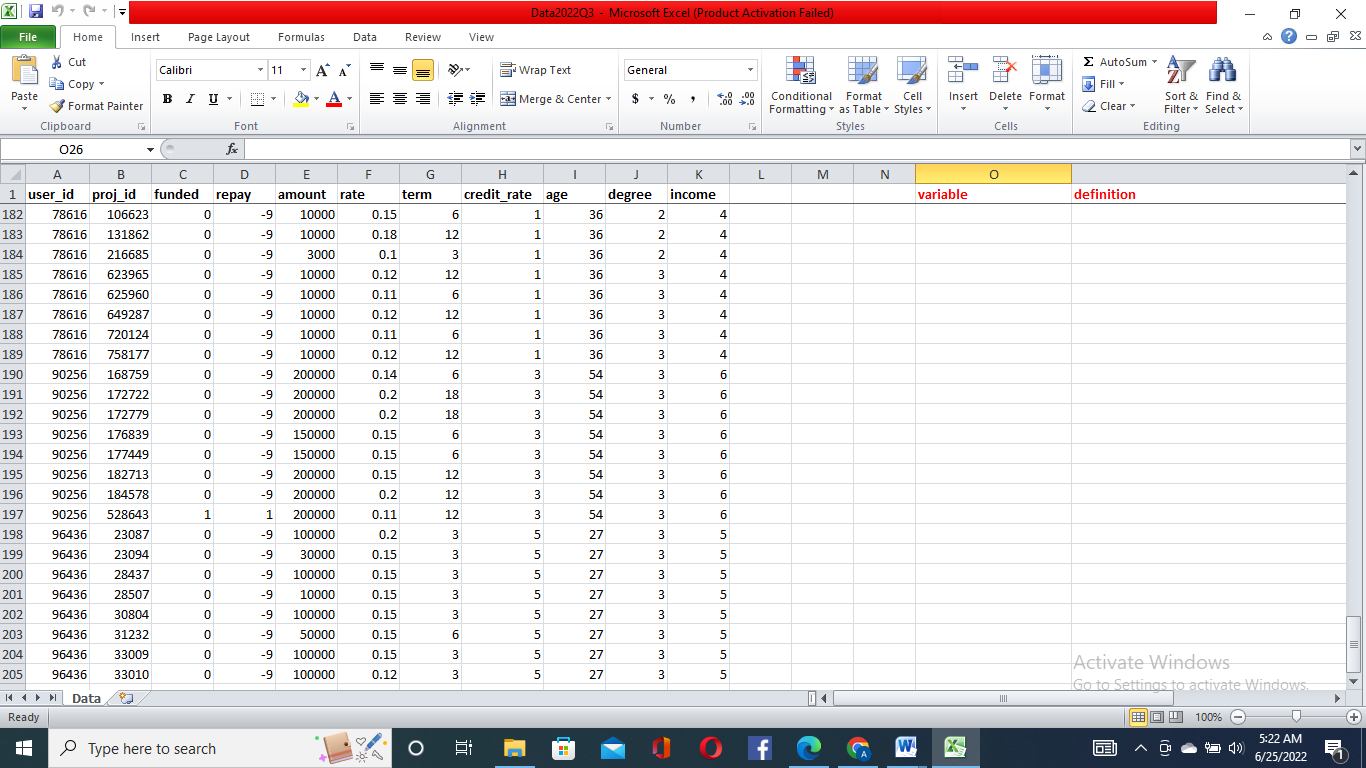Save workbook from Quick Access Toolbar

click(36, 12)
